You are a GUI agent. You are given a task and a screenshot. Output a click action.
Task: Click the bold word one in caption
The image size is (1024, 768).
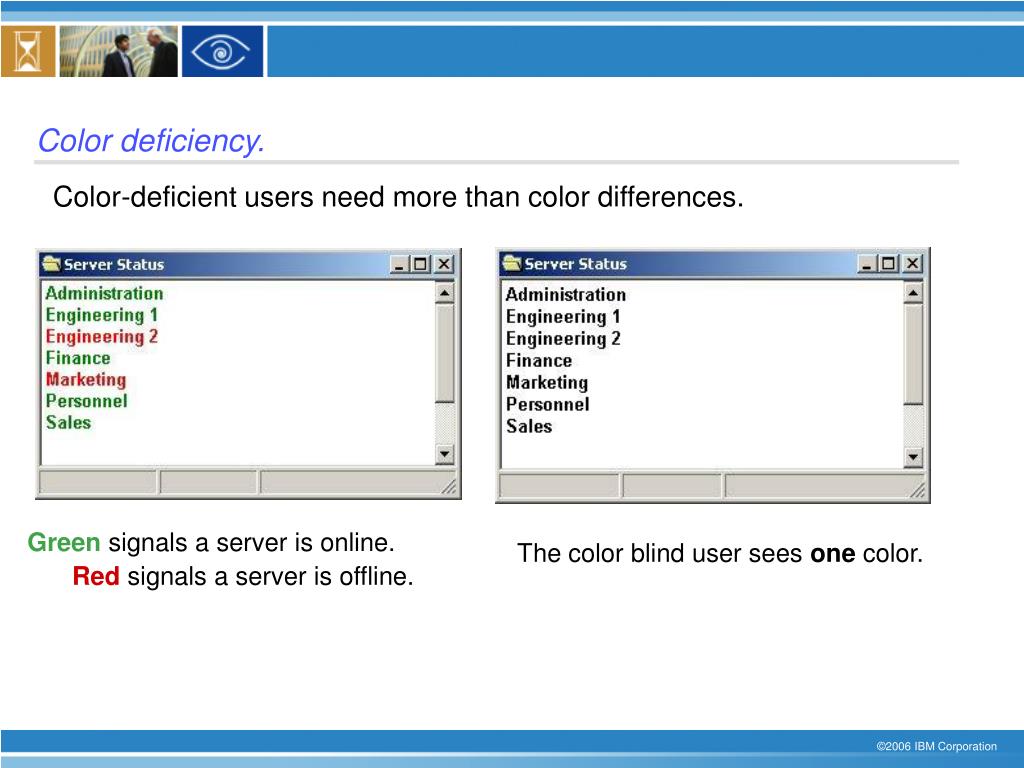click(833, 554)
